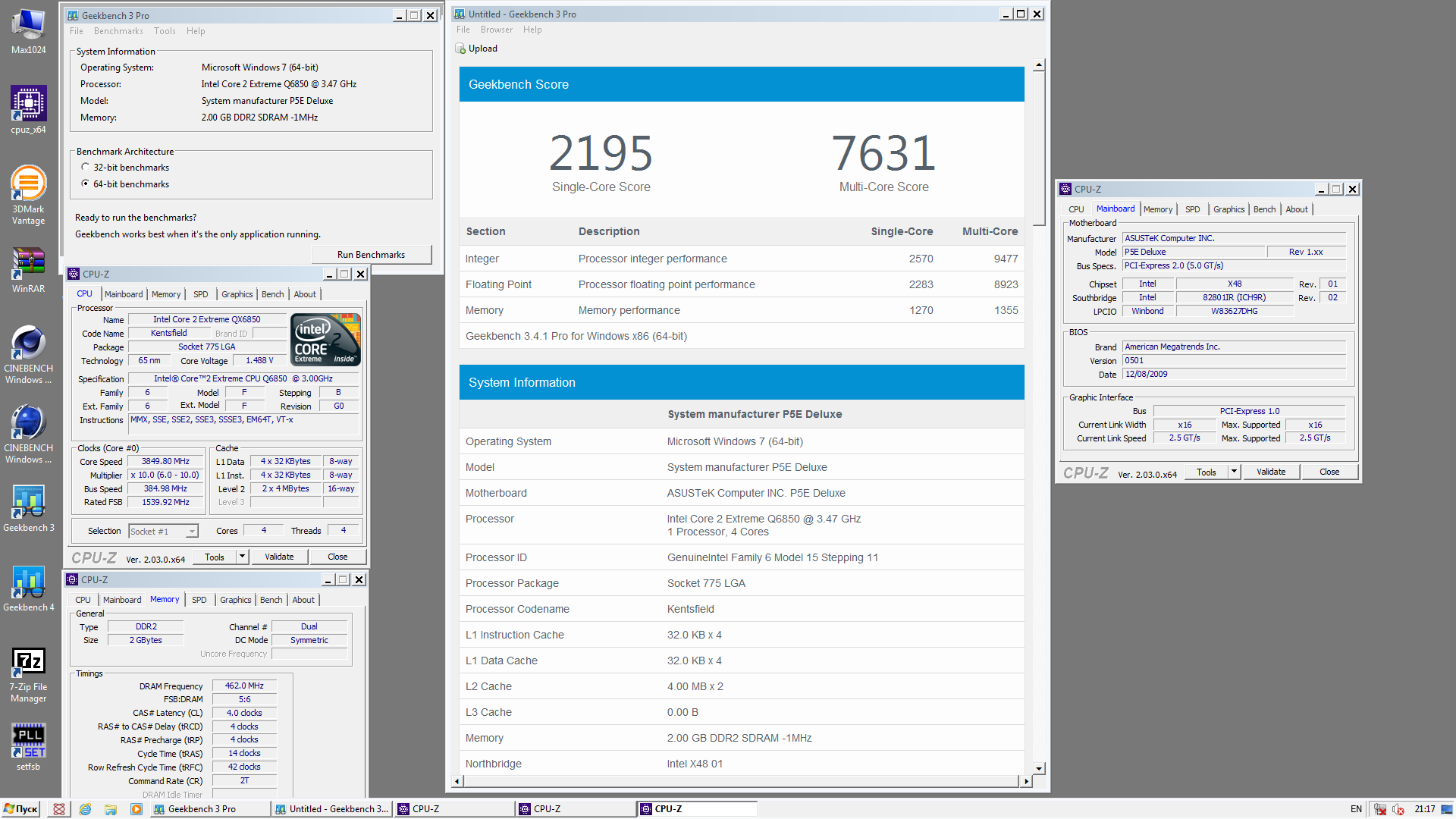Image resolution: width=1456 pixels, height=819 pixels.
Task: Open Internet Explorer from the taskbar
Action: point(85,809)
